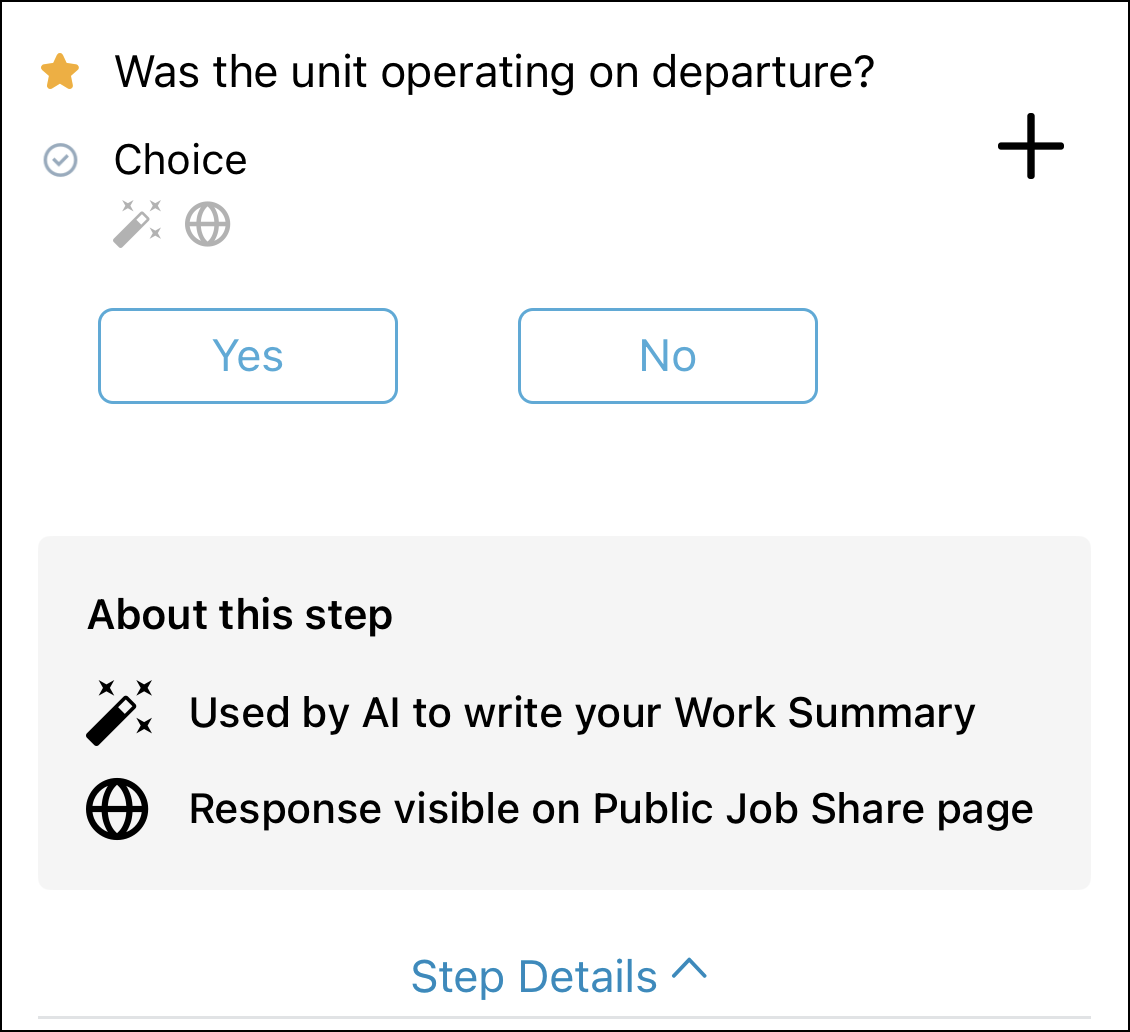Click the plus icon to add content

pyautogui.click(x=1031, y=146)
